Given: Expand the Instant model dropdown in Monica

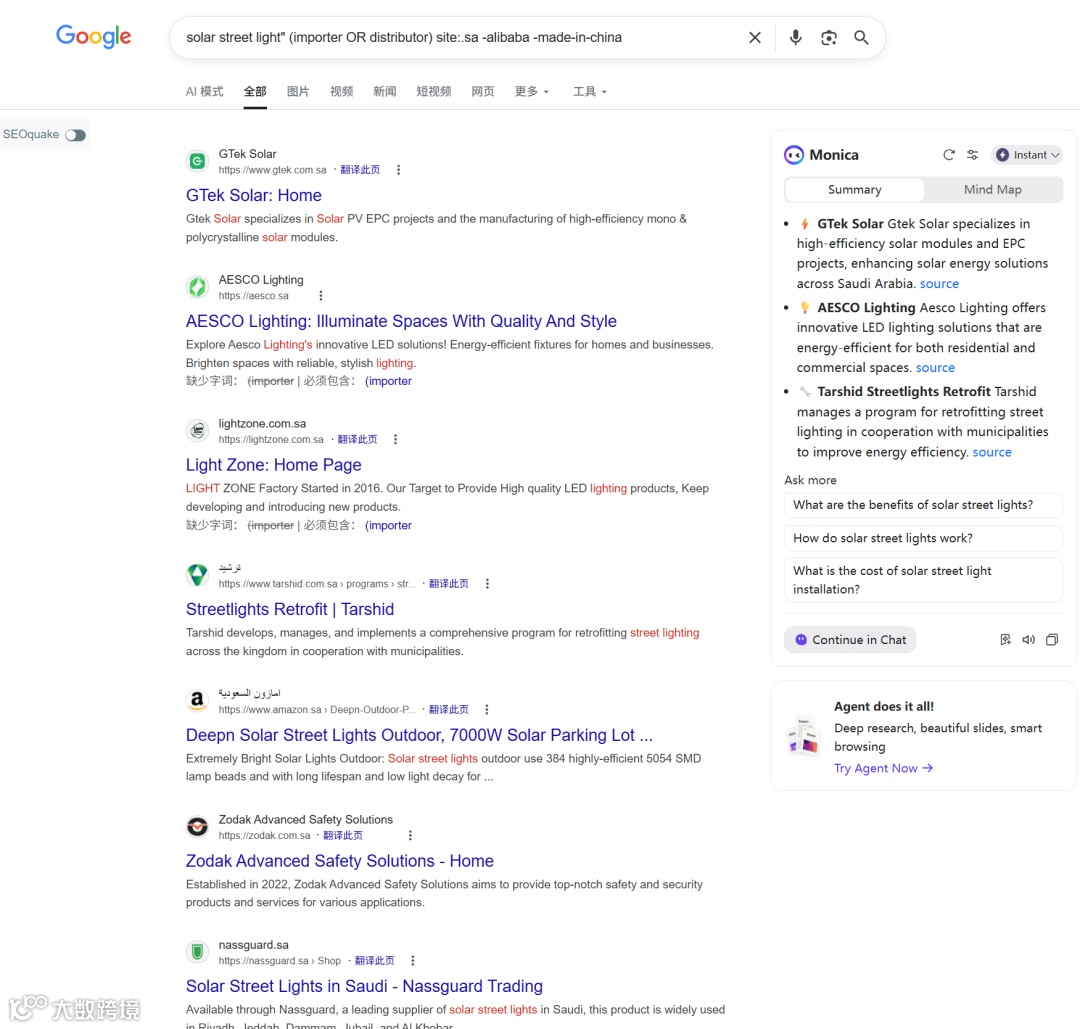Looking at the screenshot, I should (1027, 155).
